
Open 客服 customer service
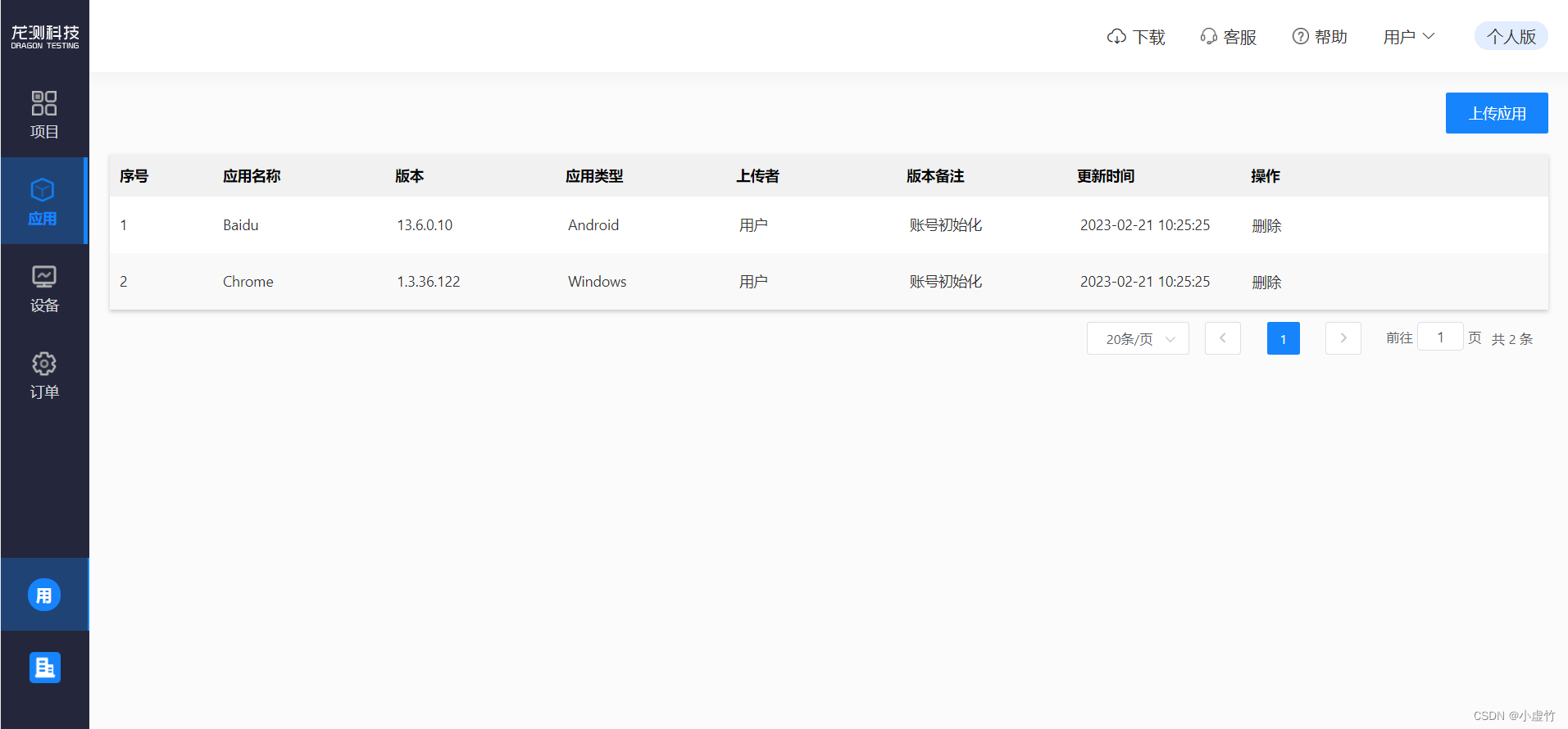(1228, 37)
